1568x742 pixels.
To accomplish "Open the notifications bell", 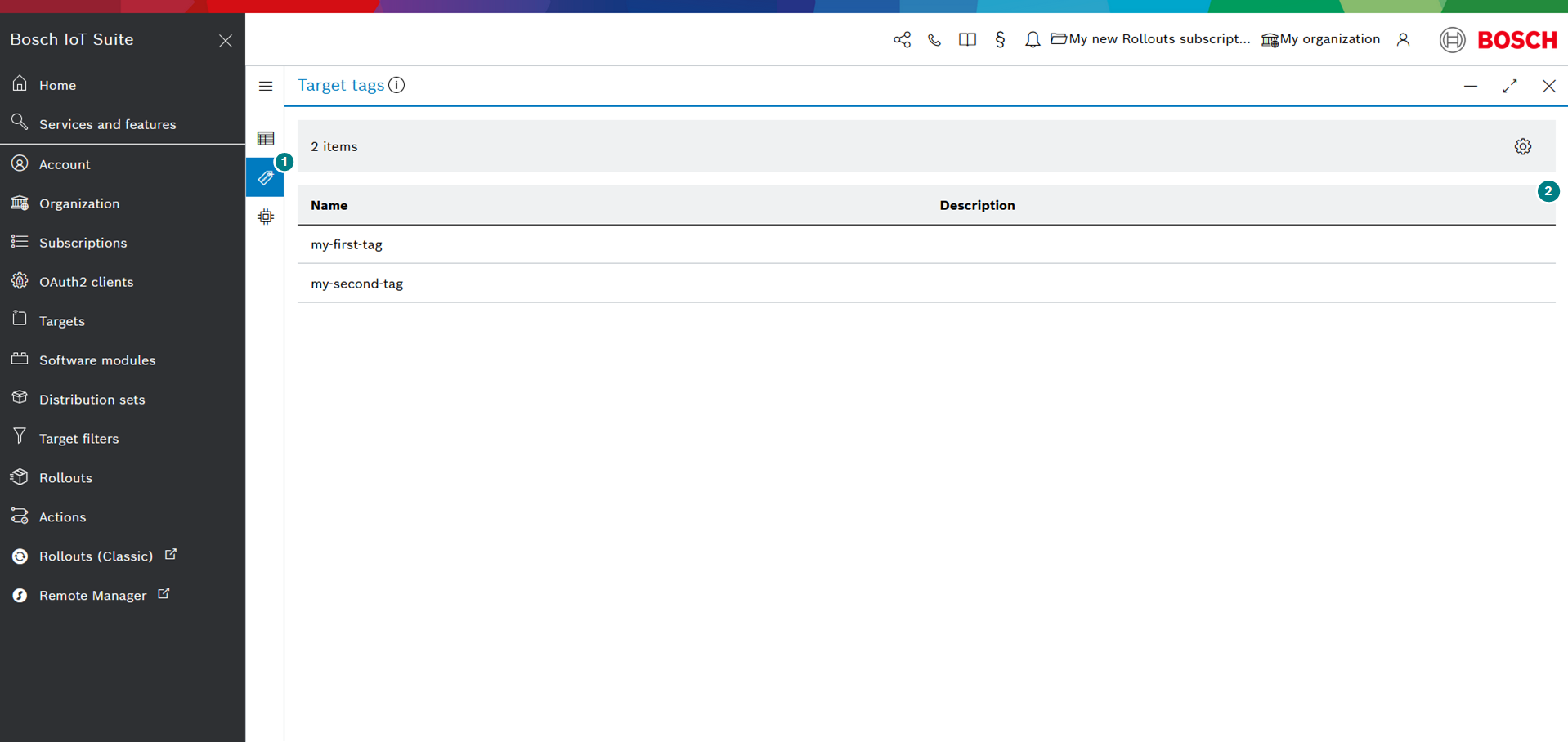I will point(1033,40).
